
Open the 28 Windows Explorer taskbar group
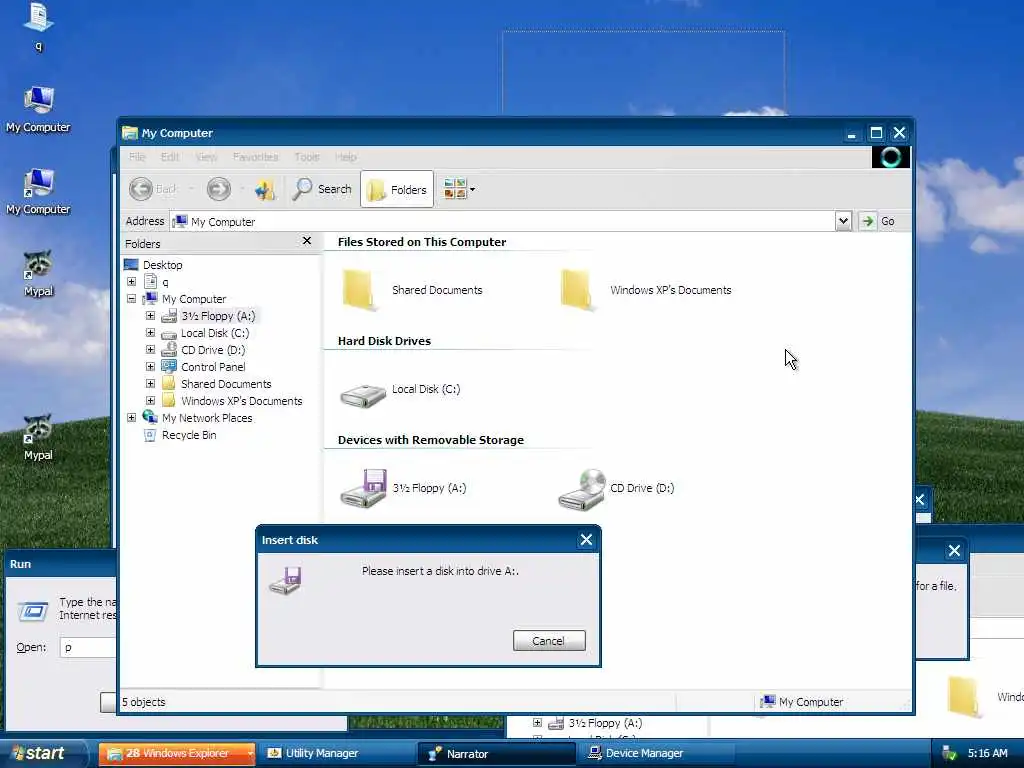[178, 753]
